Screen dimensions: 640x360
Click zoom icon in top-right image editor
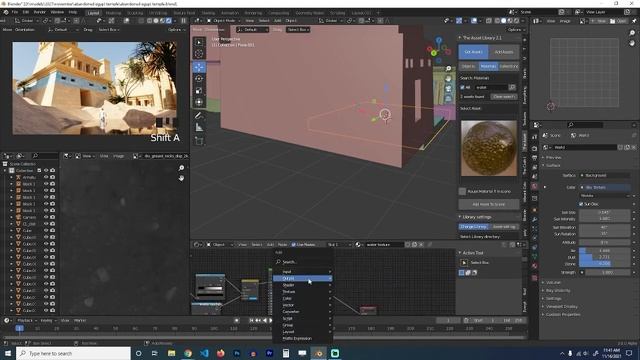[x=632, y=33]
